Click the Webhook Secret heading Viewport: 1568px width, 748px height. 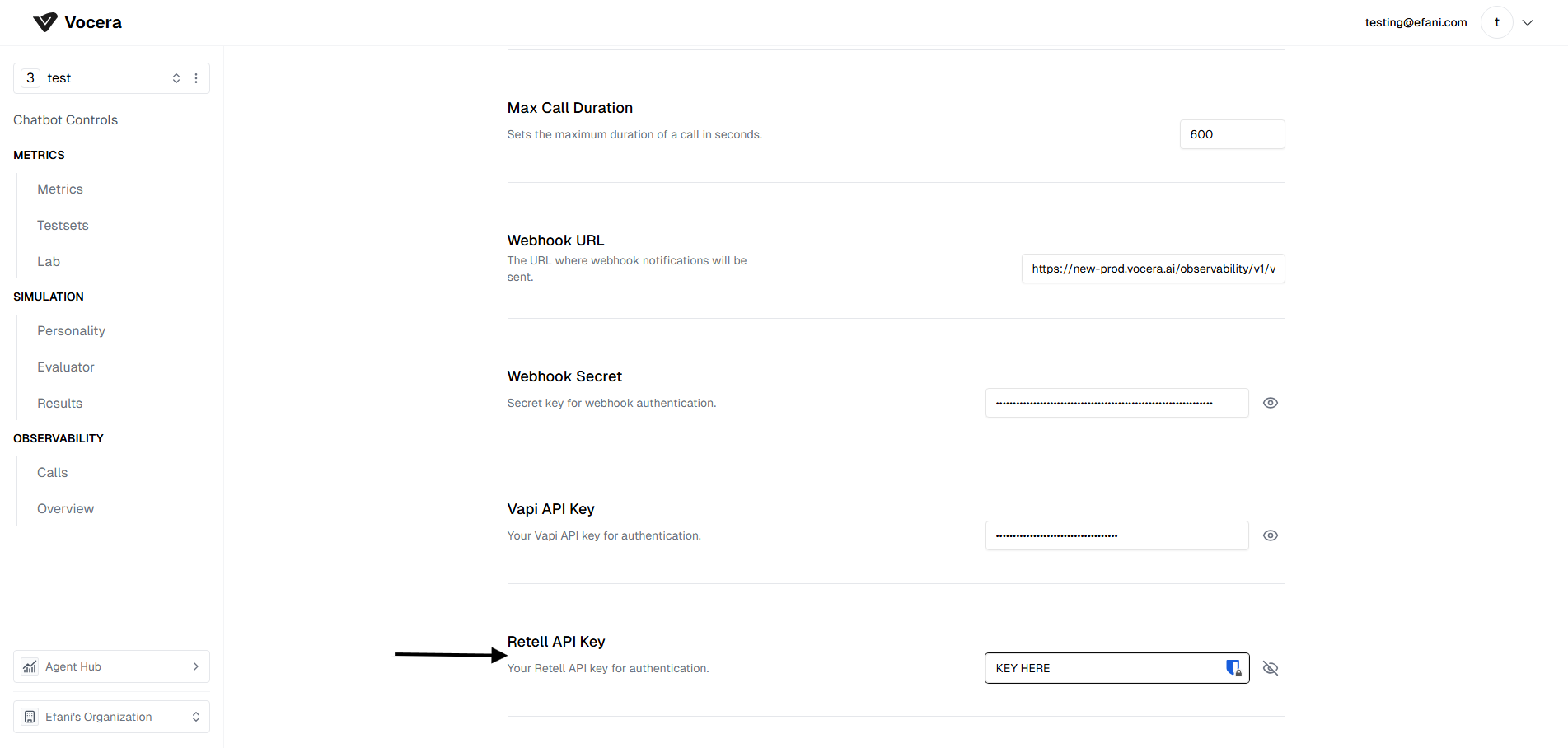click(564, 376)
